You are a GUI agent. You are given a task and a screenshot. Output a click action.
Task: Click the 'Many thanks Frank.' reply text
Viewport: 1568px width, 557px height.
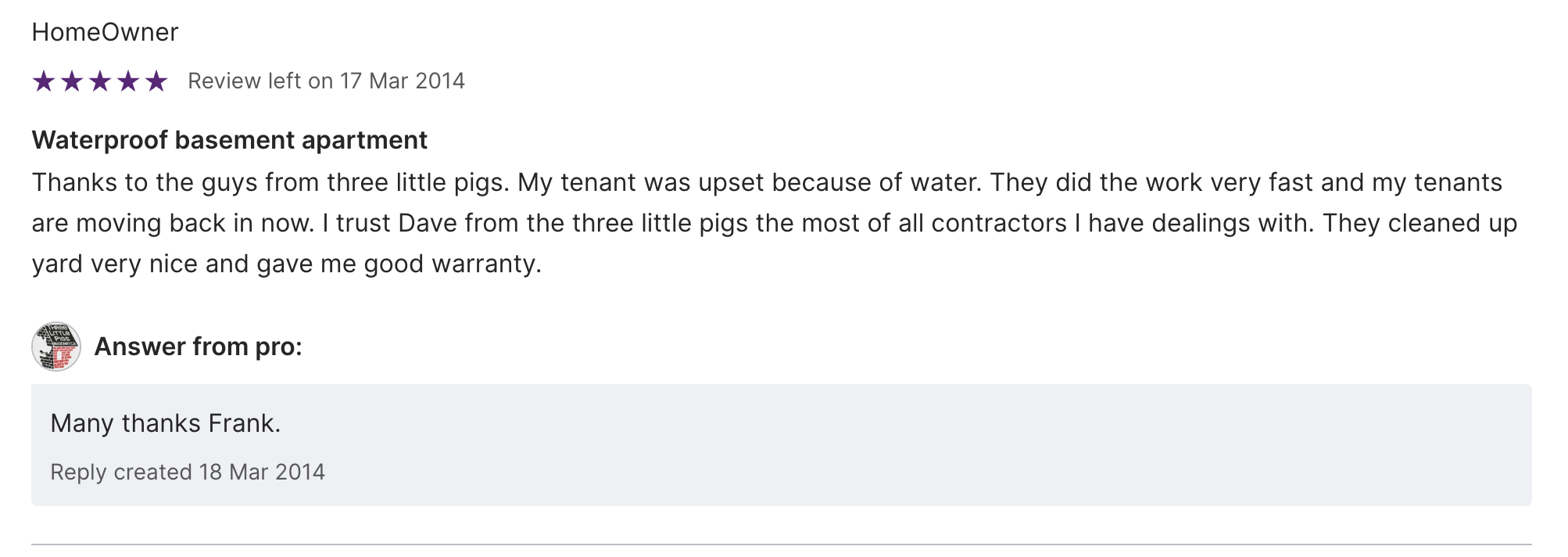click(x=165, y=423)
